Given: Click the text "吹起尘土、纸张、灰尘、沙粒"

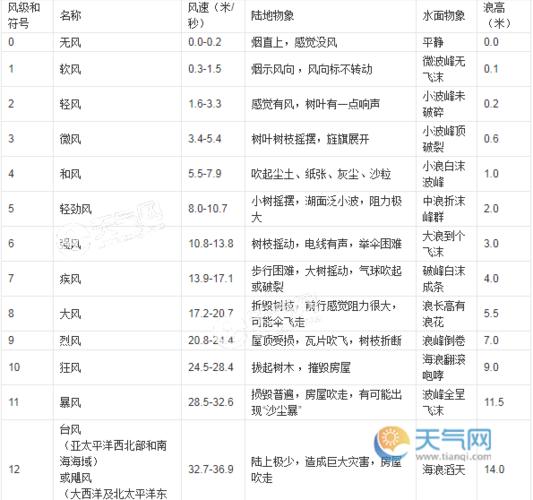Looking at the screenshot, I should point(321,174).
